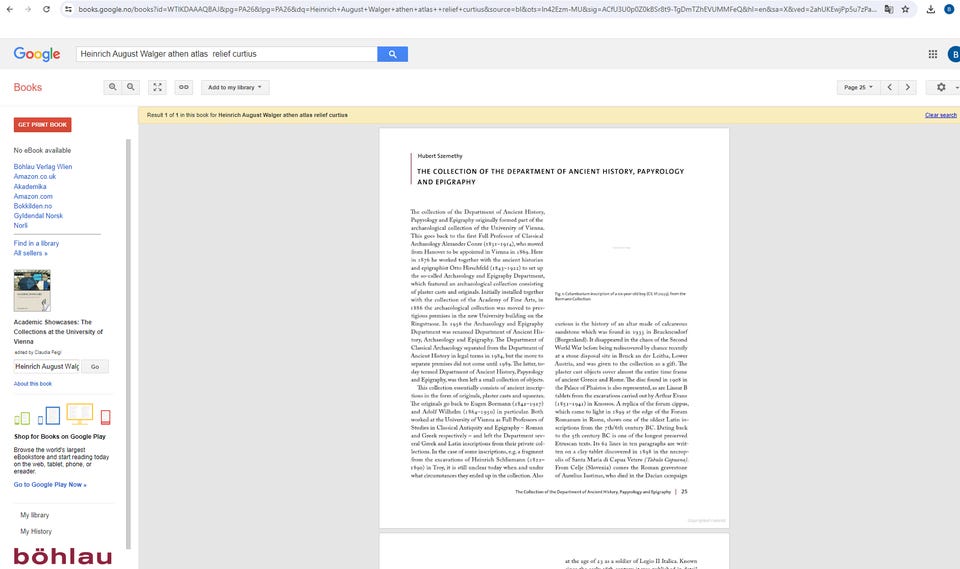
Task: Open the Google apps grid
Action: (x=932, y=54)
